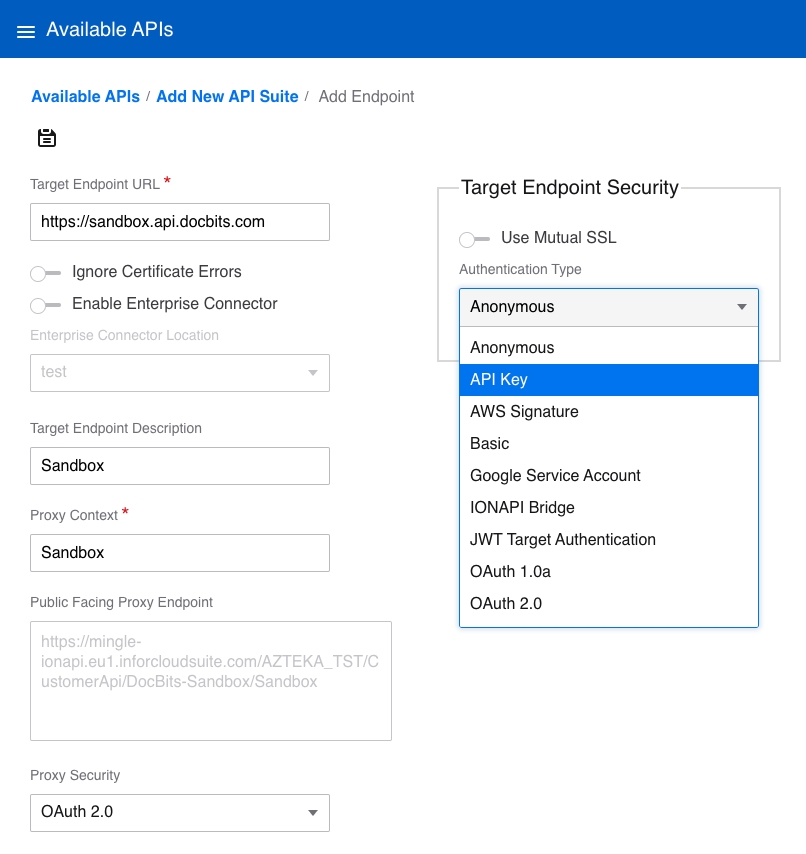Go to Available APIs breadcrumb link
Viewport: 806px width, 854px height.
click(85, 97)
